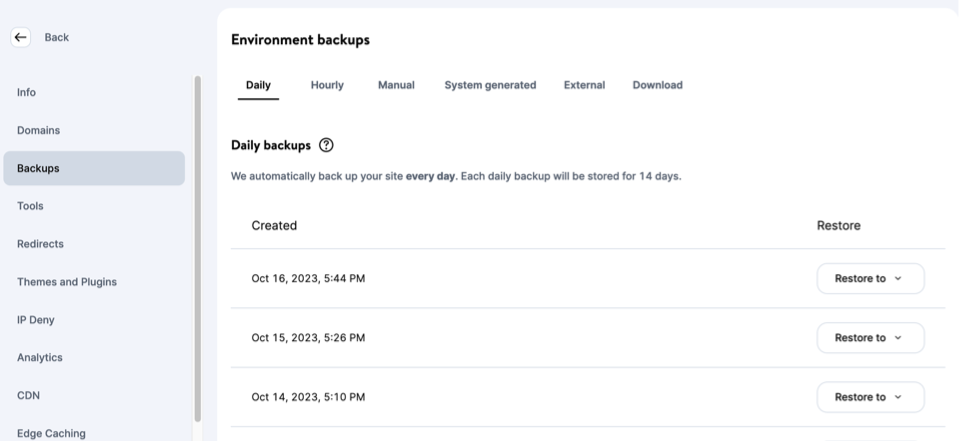This screenshot has height=441, width=960.
Task: Select Backups in the sidebar
Action: pos(94,168)
